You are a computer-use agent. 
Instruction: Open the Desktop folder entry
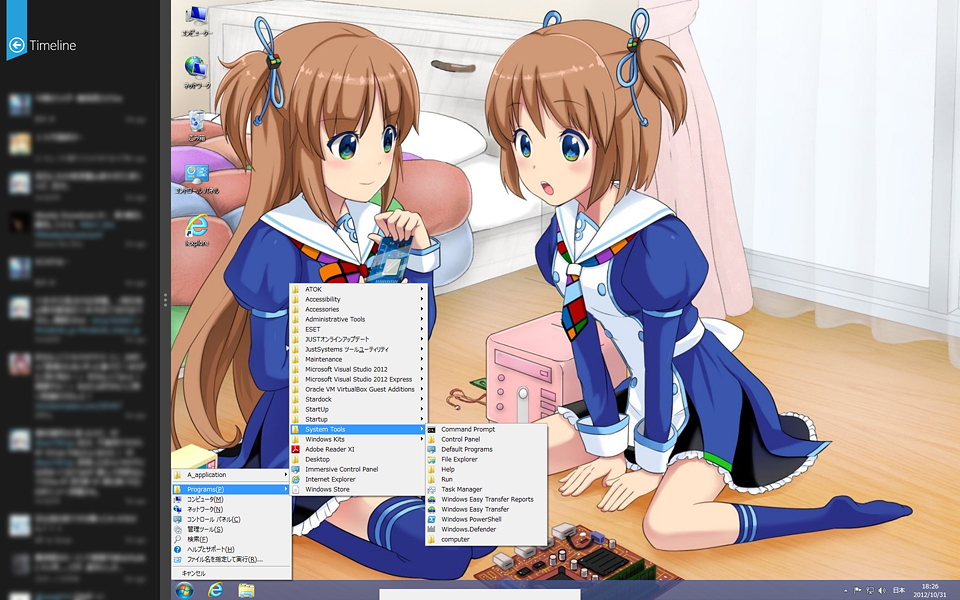[358, 459]
